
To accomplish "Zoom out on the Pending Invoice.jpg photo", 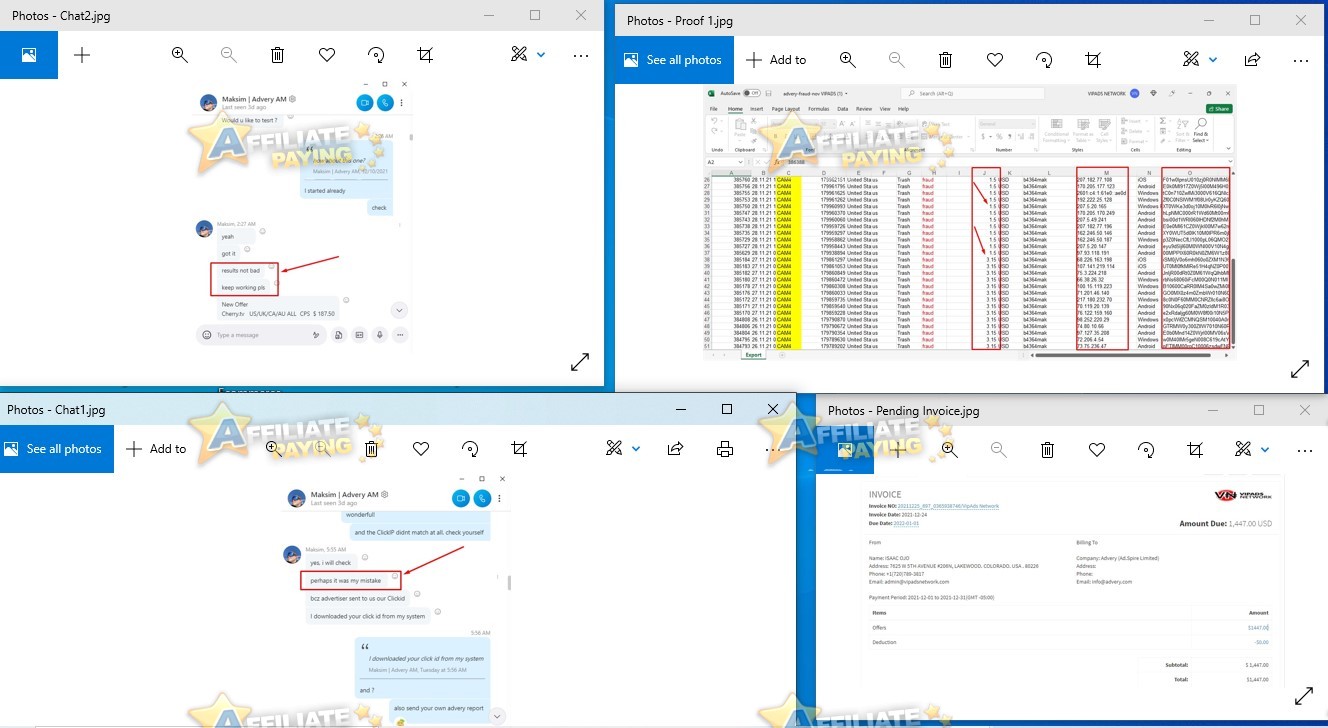I will point(999,450).
